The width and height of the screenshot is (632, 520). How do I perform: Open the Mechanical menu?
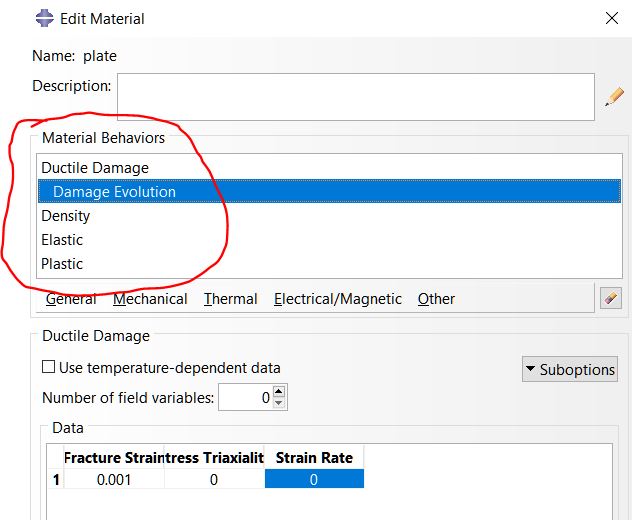(150, 299)
